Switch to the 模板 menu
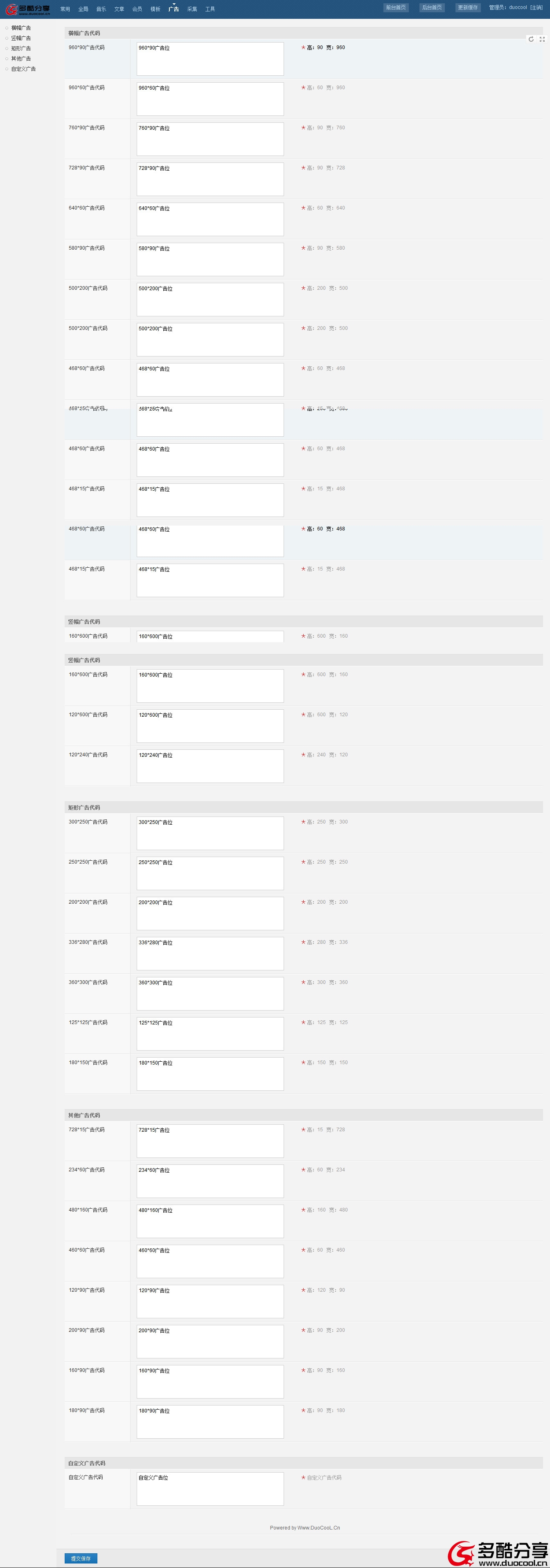This screenshot has height=1568, width=550. point(155,9)
